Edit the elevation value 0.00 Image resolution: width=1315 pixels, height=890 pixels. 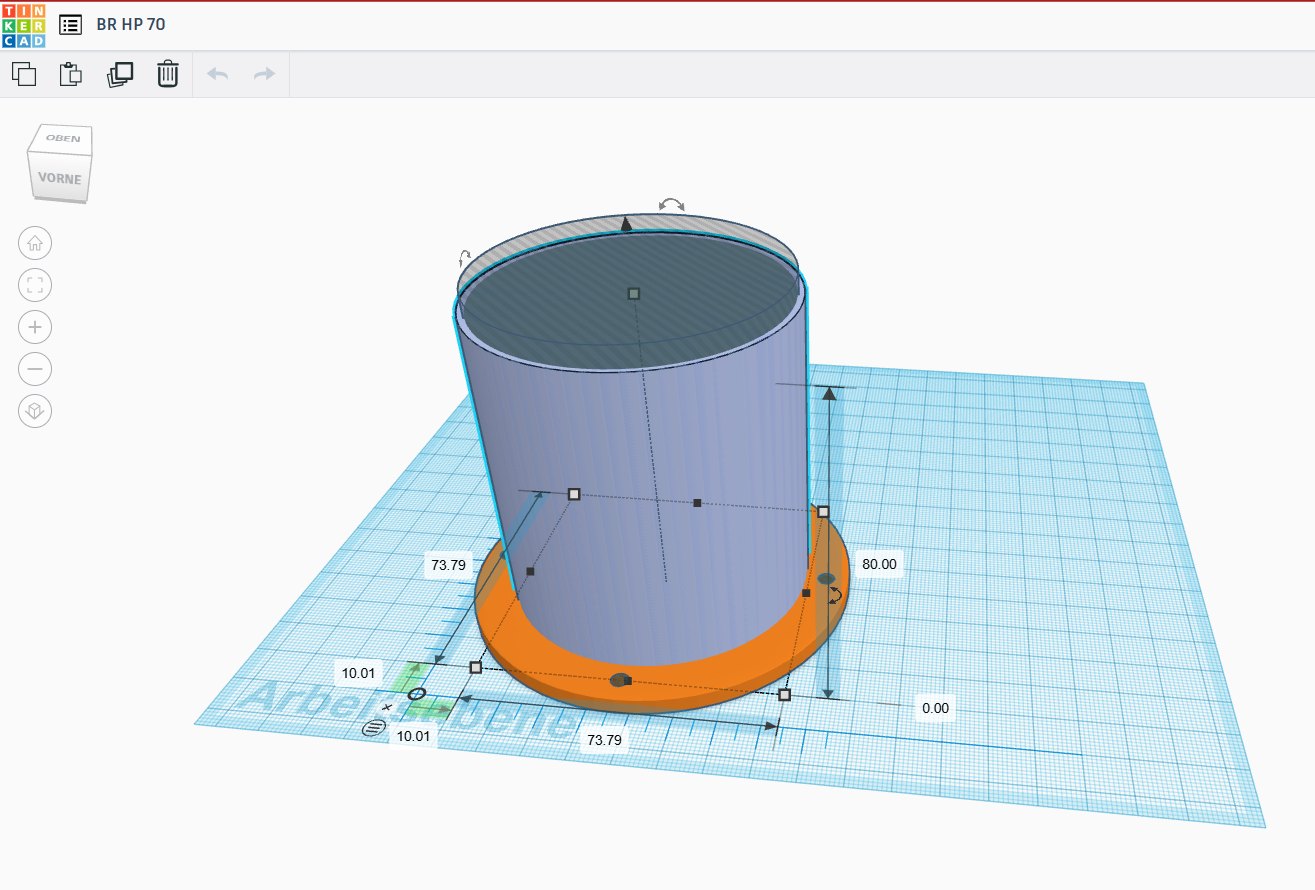935,708
